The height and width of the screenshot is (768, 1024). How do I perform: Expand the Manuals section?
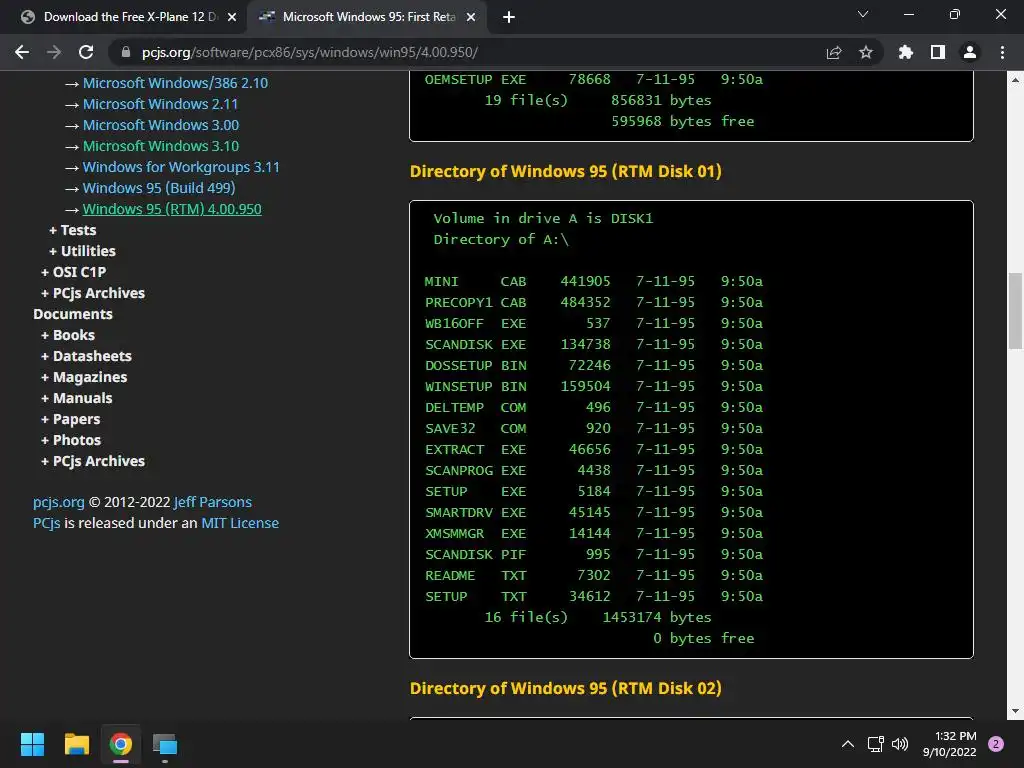pos(76,398)
